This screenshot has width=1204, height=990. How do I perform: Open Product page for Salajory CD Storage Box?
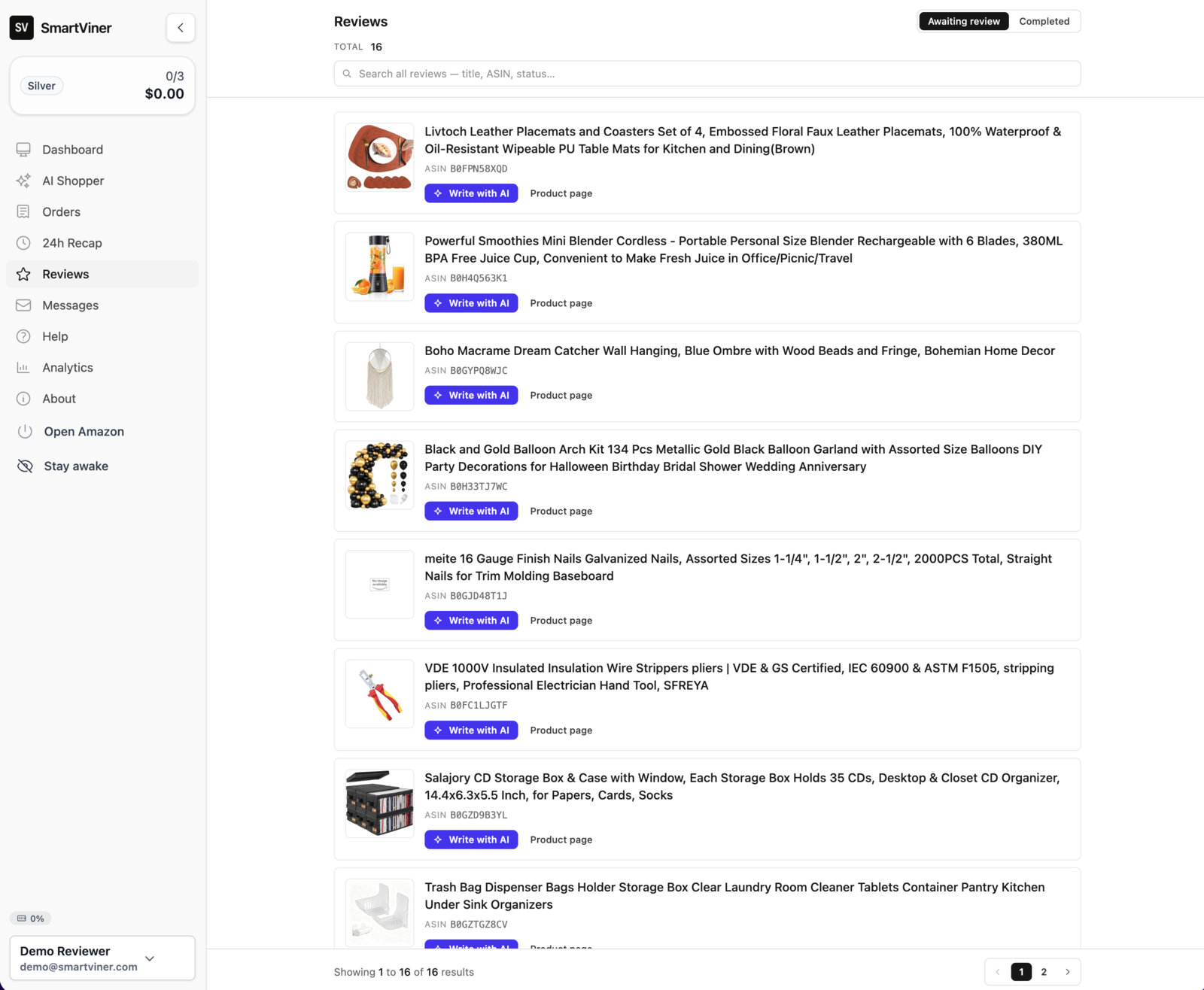tap(561, 840)
